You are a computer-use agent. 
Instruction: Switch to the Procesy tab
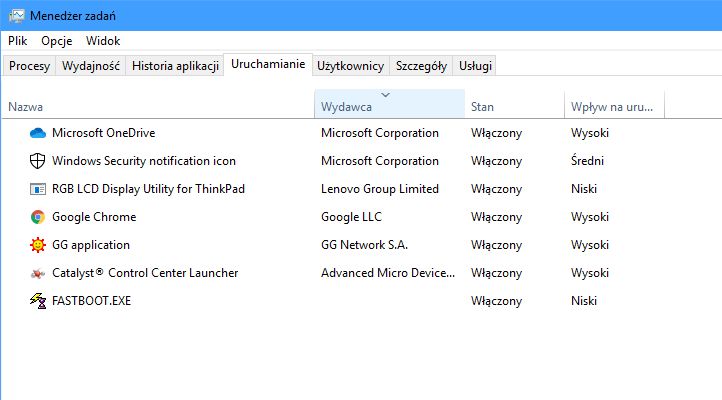pos(29,66)
